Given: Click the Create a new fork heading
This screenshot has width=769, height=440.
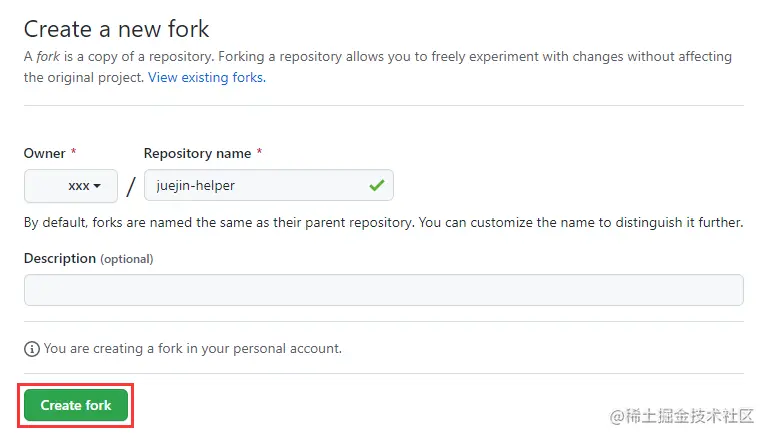Looking at the screenshot, I should (117, 28).
